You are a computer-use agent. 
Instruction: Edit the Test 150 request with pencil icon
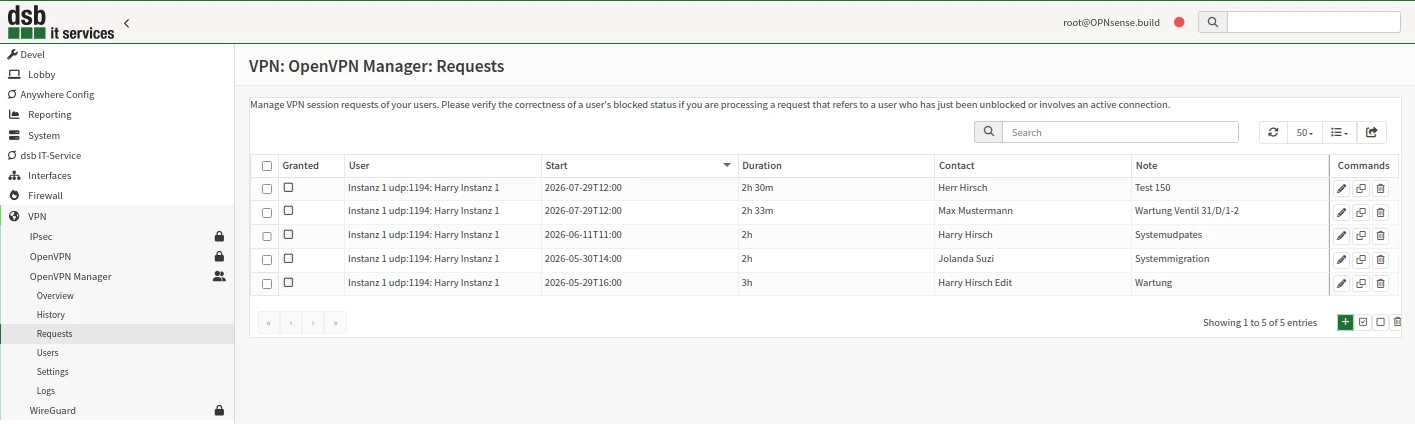pos(1341,189)
